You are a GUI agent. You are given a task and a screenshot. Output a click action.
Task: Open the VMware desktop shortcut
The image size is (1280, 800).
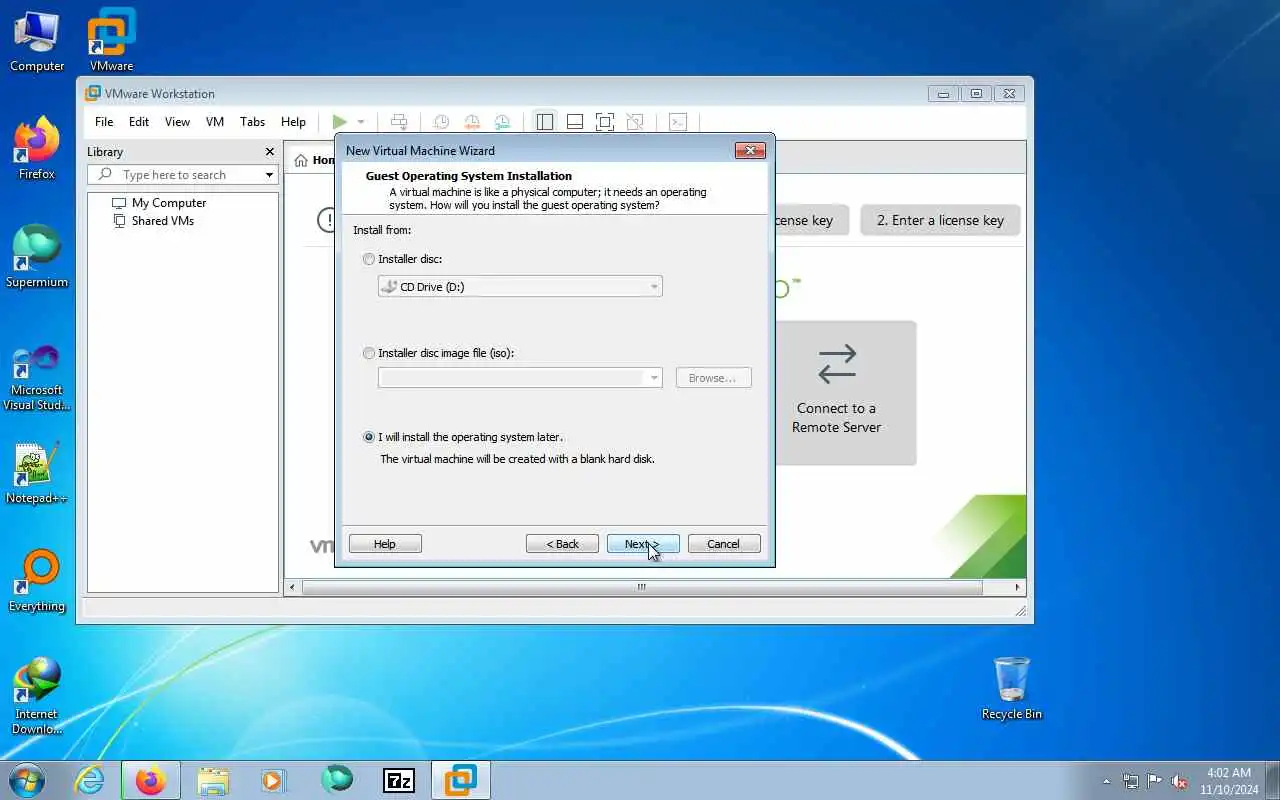(x=111, y=41)
